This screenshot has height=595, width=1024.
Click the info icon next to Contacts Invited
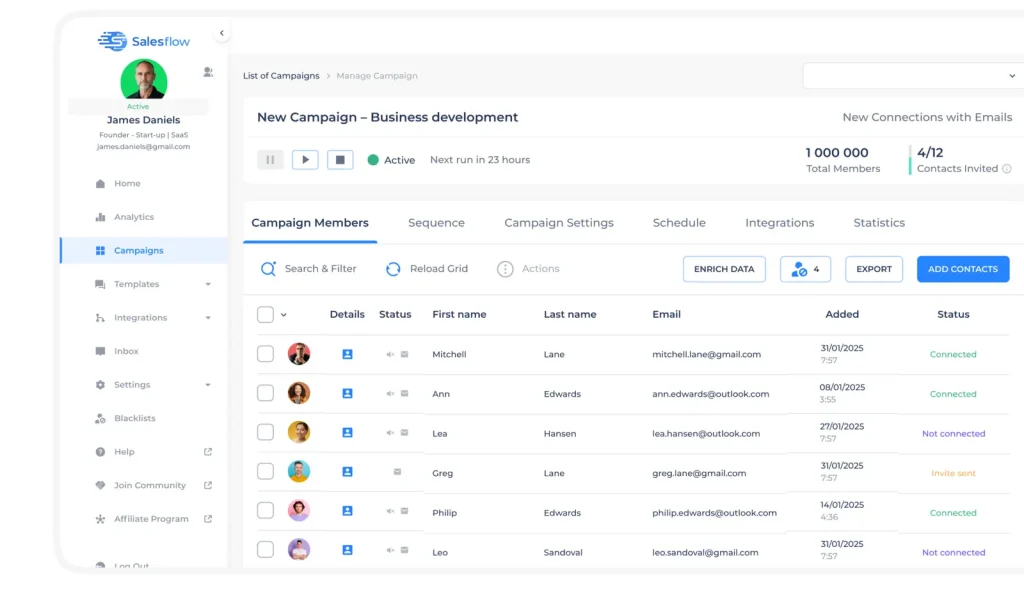(1007, 169)
